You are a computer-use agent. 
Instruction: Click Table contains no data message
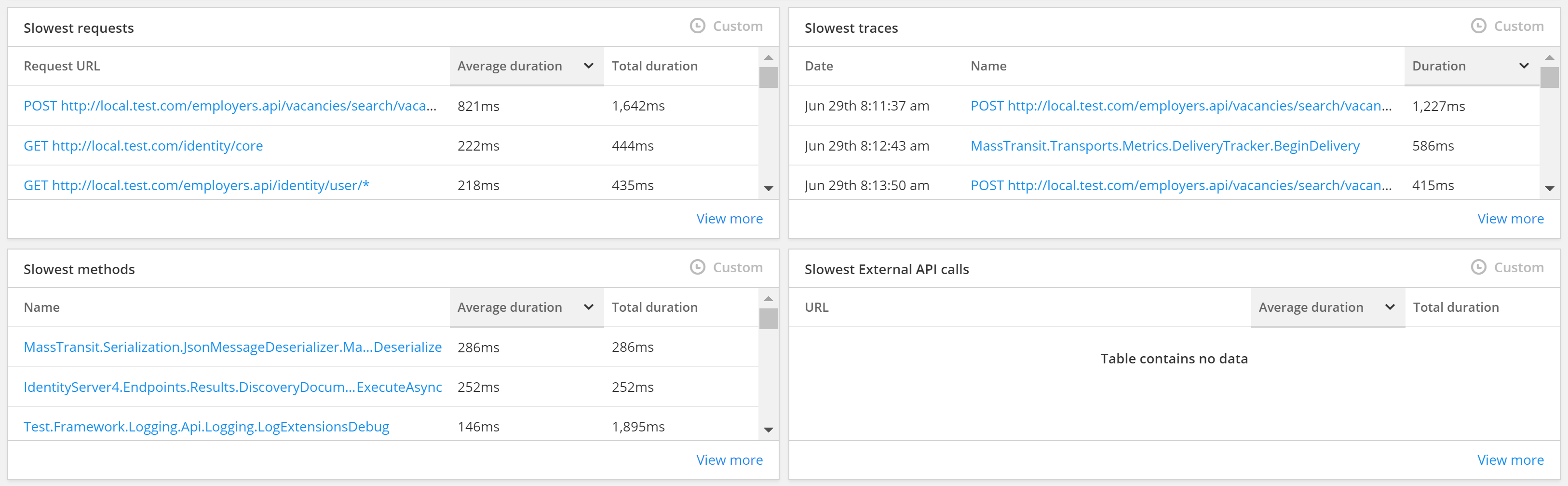[x=1174, y=358]
